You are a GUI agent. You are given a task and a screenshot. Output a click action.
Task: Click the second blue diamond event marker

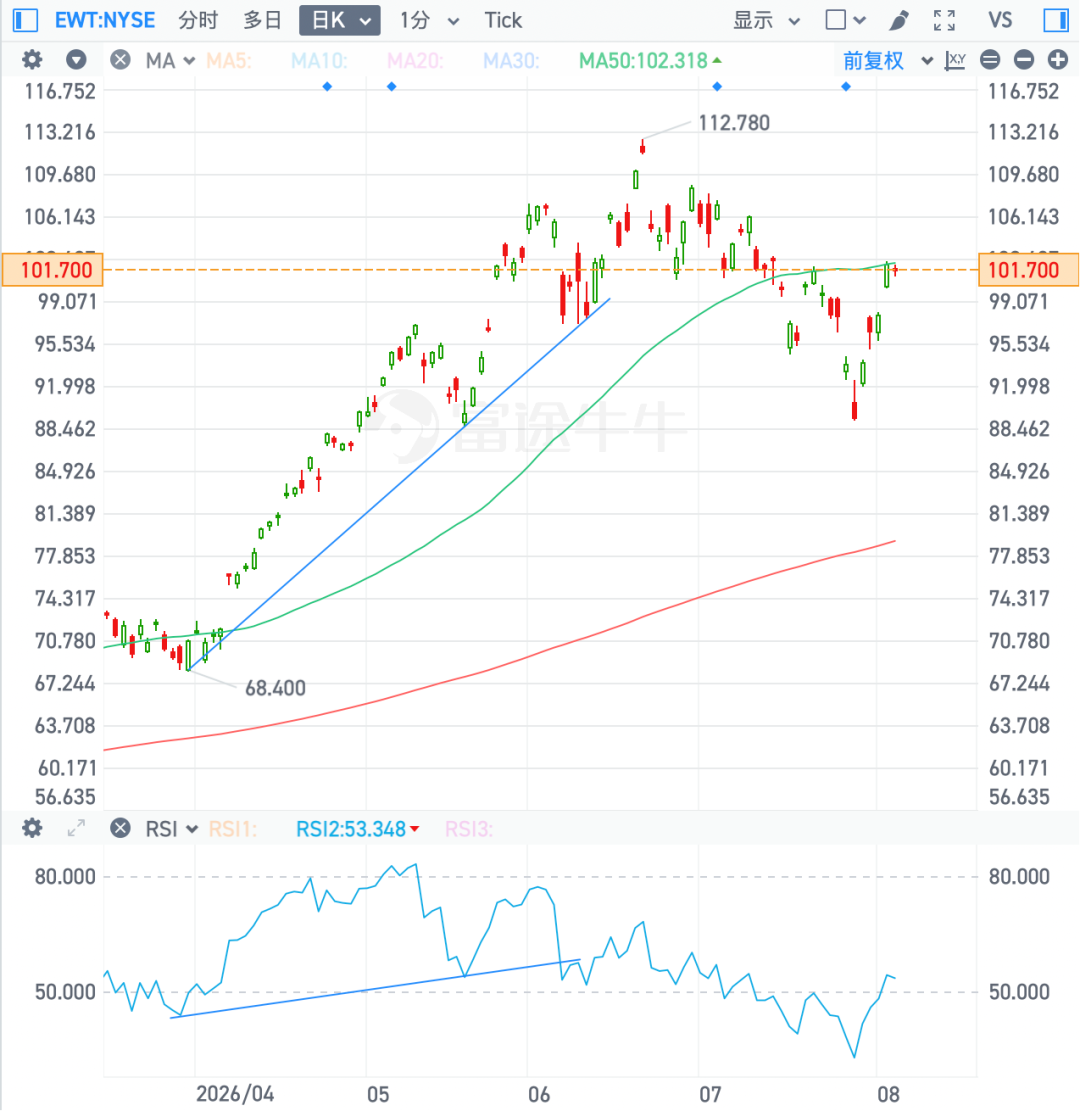392,86
